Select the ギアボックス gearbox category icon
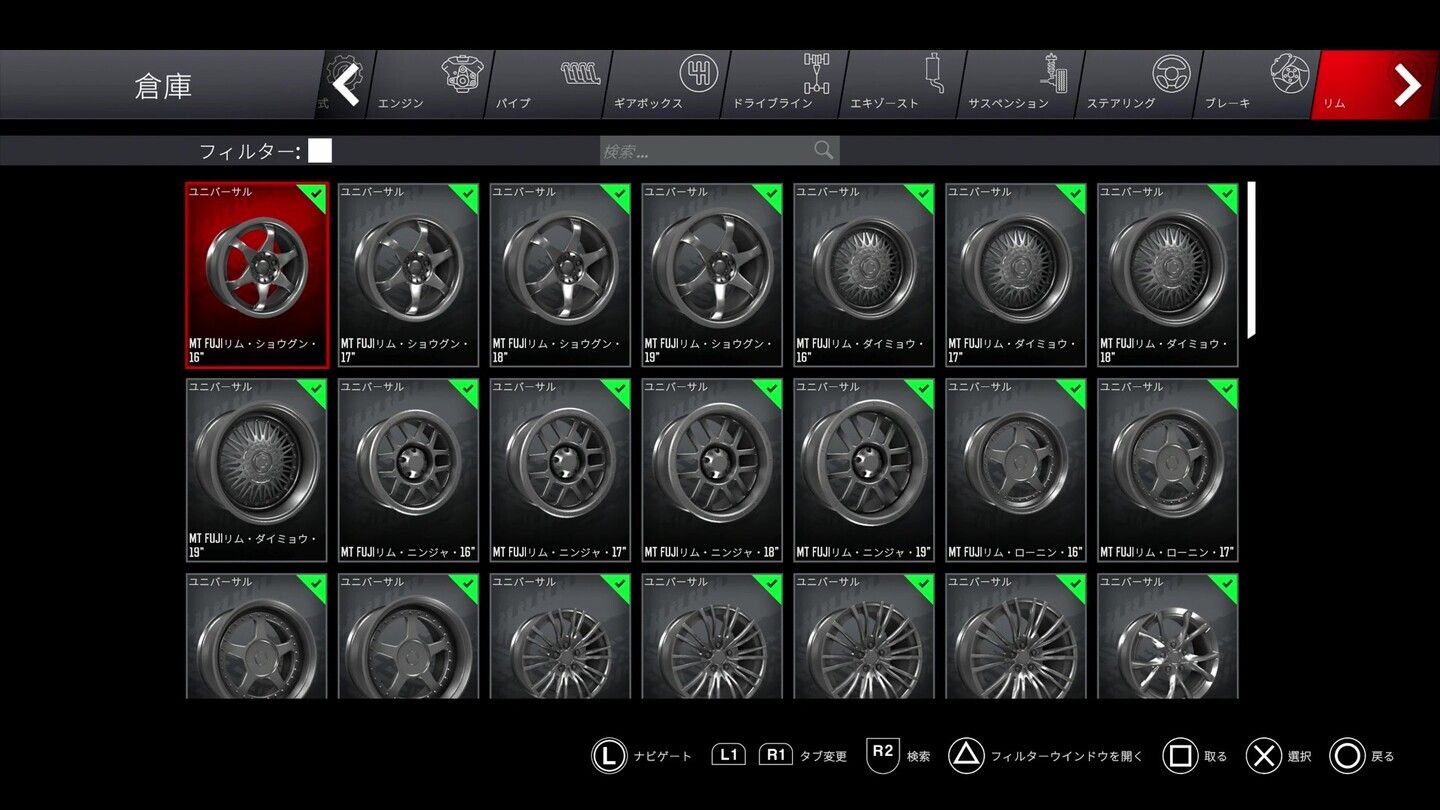 (699, 74)
